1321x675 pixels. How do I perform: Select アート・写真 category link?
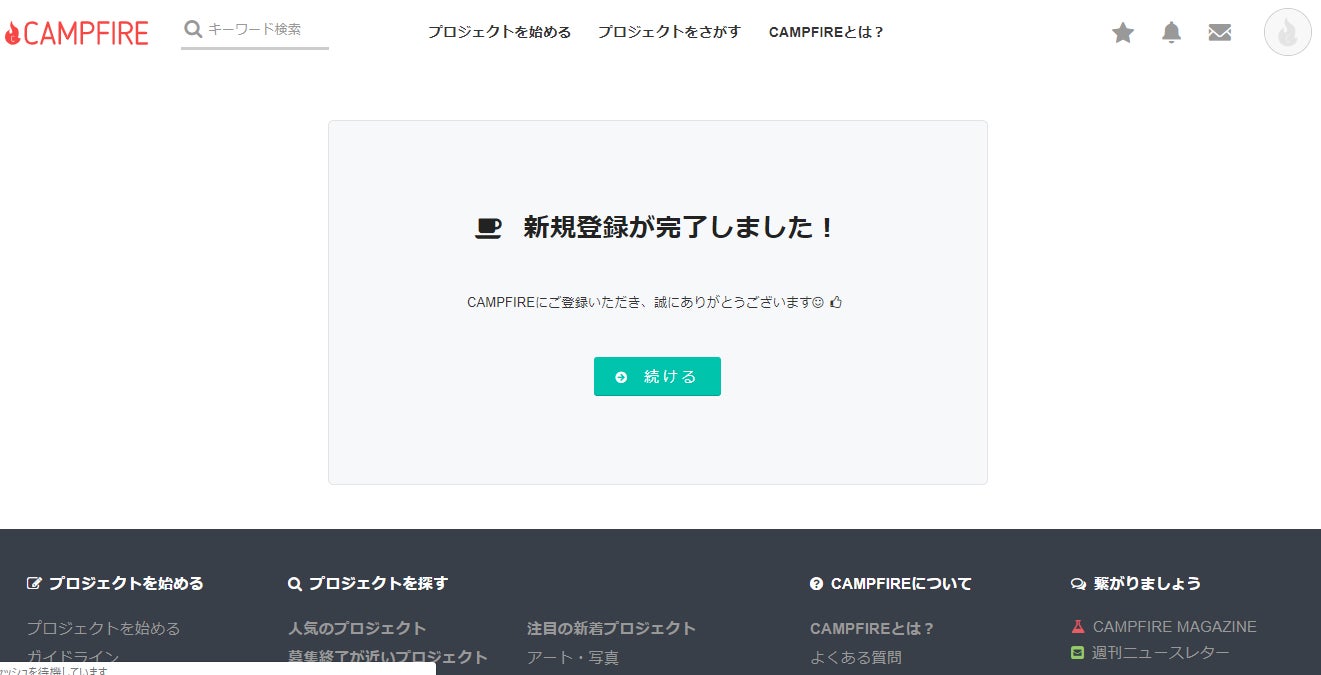pyautogui.click(x=573, y=657)
